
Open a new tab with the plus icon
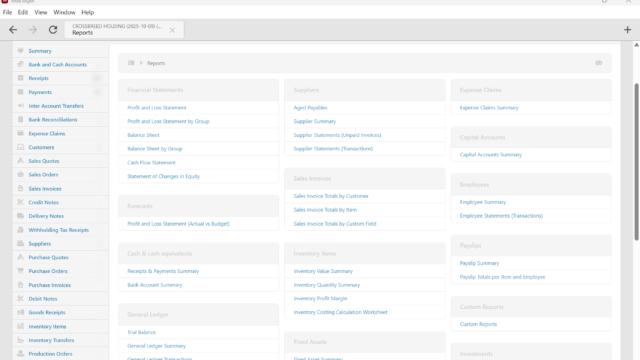click(x=627, y=30)
